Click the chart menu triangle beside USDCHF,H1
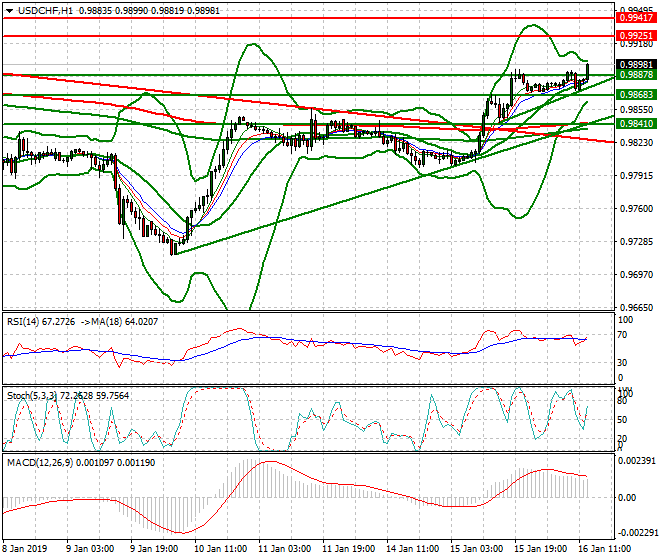This screenshot has height=560, width=660. pyautogui.click(x=9, y=11)
